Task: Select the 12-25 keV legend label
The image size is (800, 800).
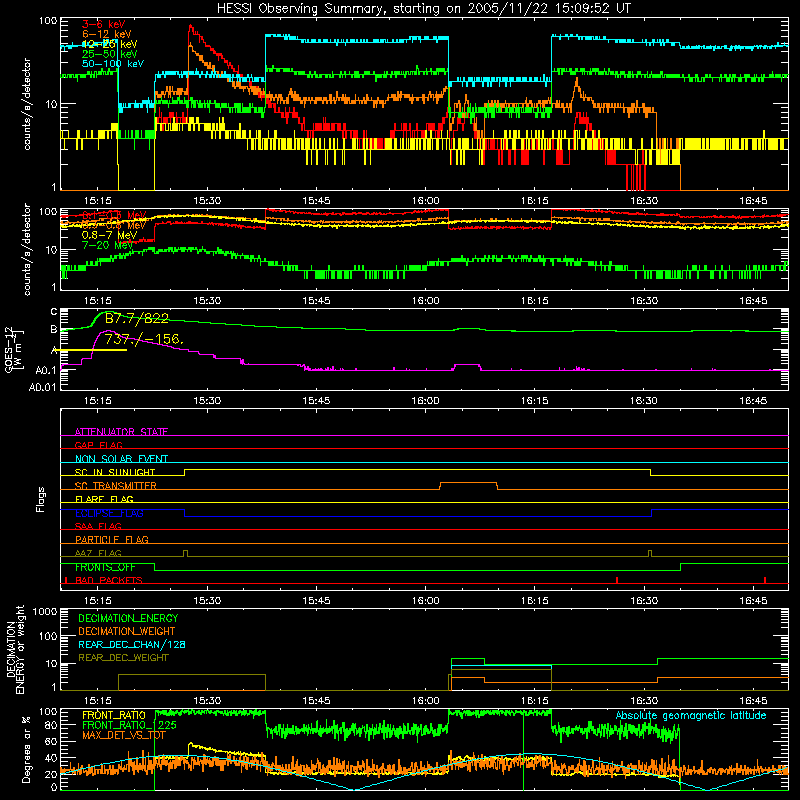Action: tap(110, 44)
